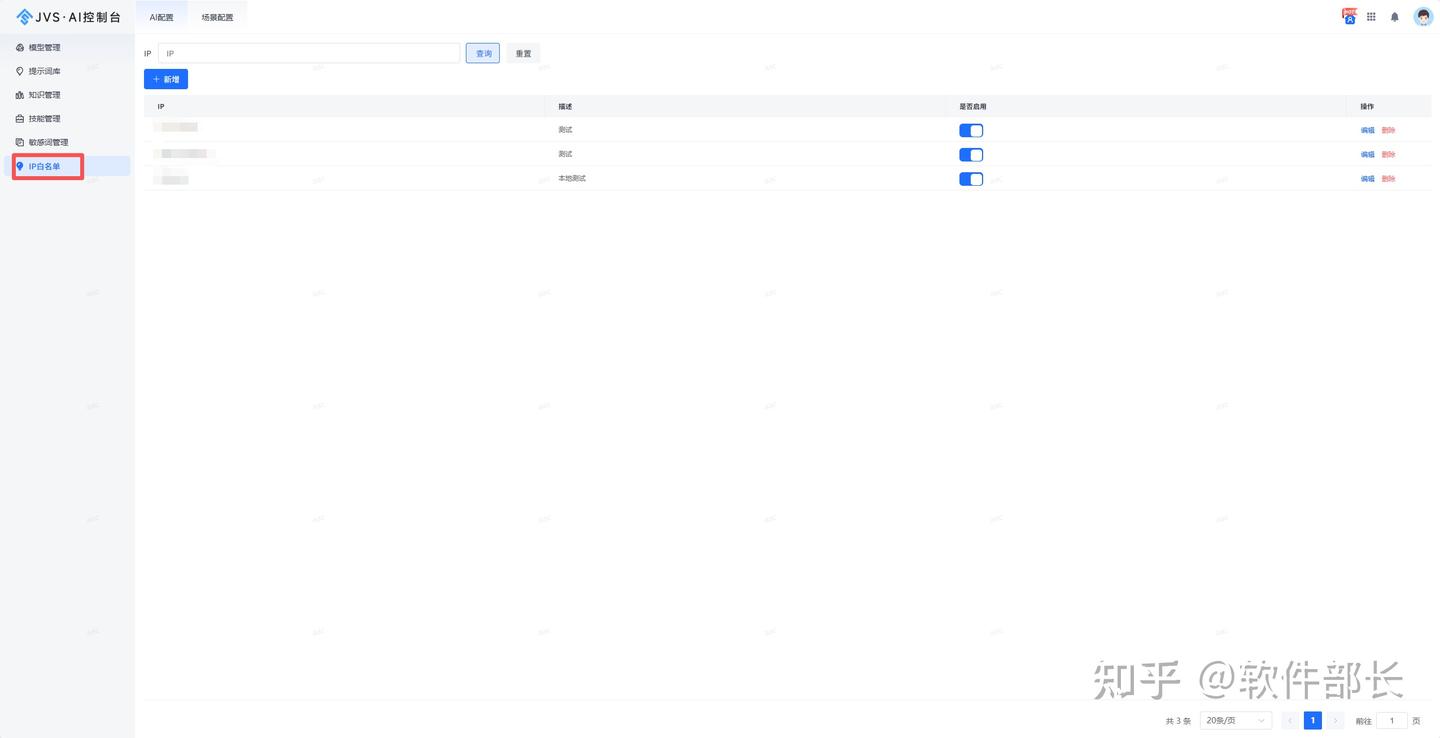Open the apps grid icon

1372,17
